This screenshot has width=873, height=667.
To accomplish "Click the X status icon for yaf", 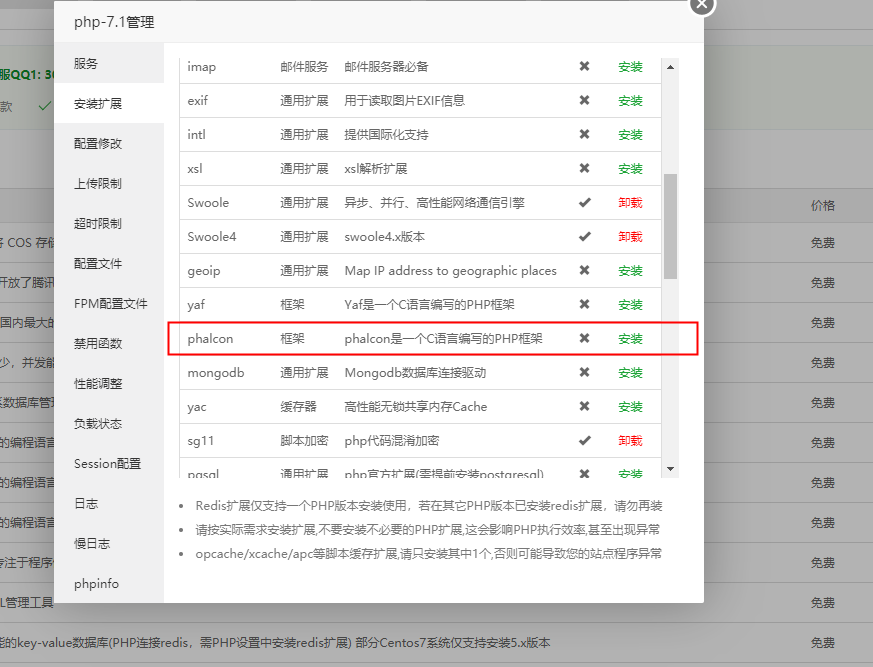I will pos(584,304).
